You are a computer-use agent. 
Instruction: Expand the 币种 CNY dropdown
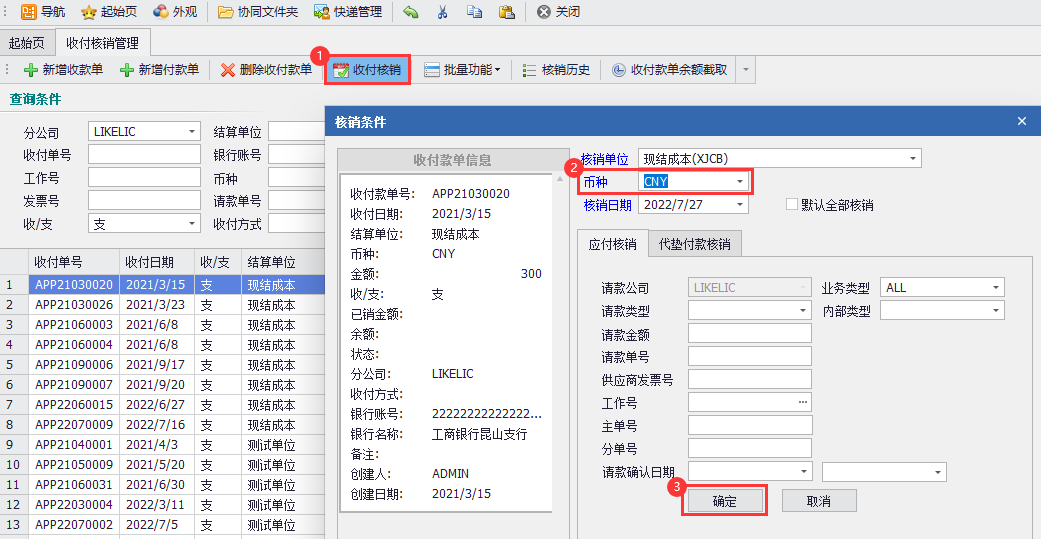(739, 181)
